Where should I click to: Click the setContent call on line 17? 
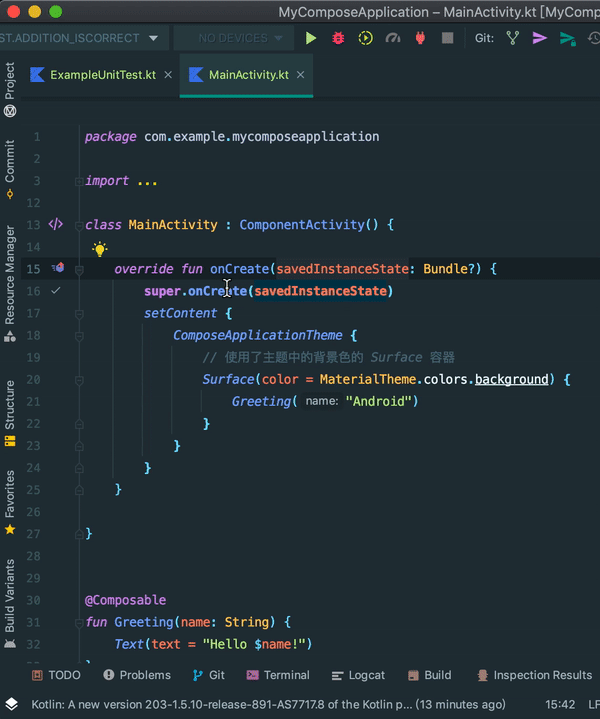point(180,313)
